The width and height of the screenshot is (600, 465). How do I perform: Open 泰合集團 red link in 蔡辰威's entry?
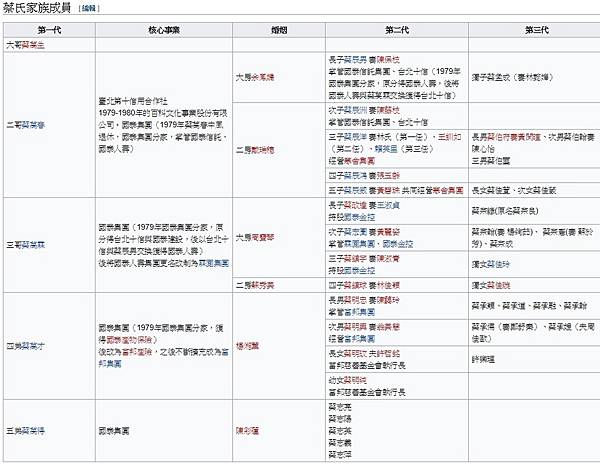click(448, 190)
